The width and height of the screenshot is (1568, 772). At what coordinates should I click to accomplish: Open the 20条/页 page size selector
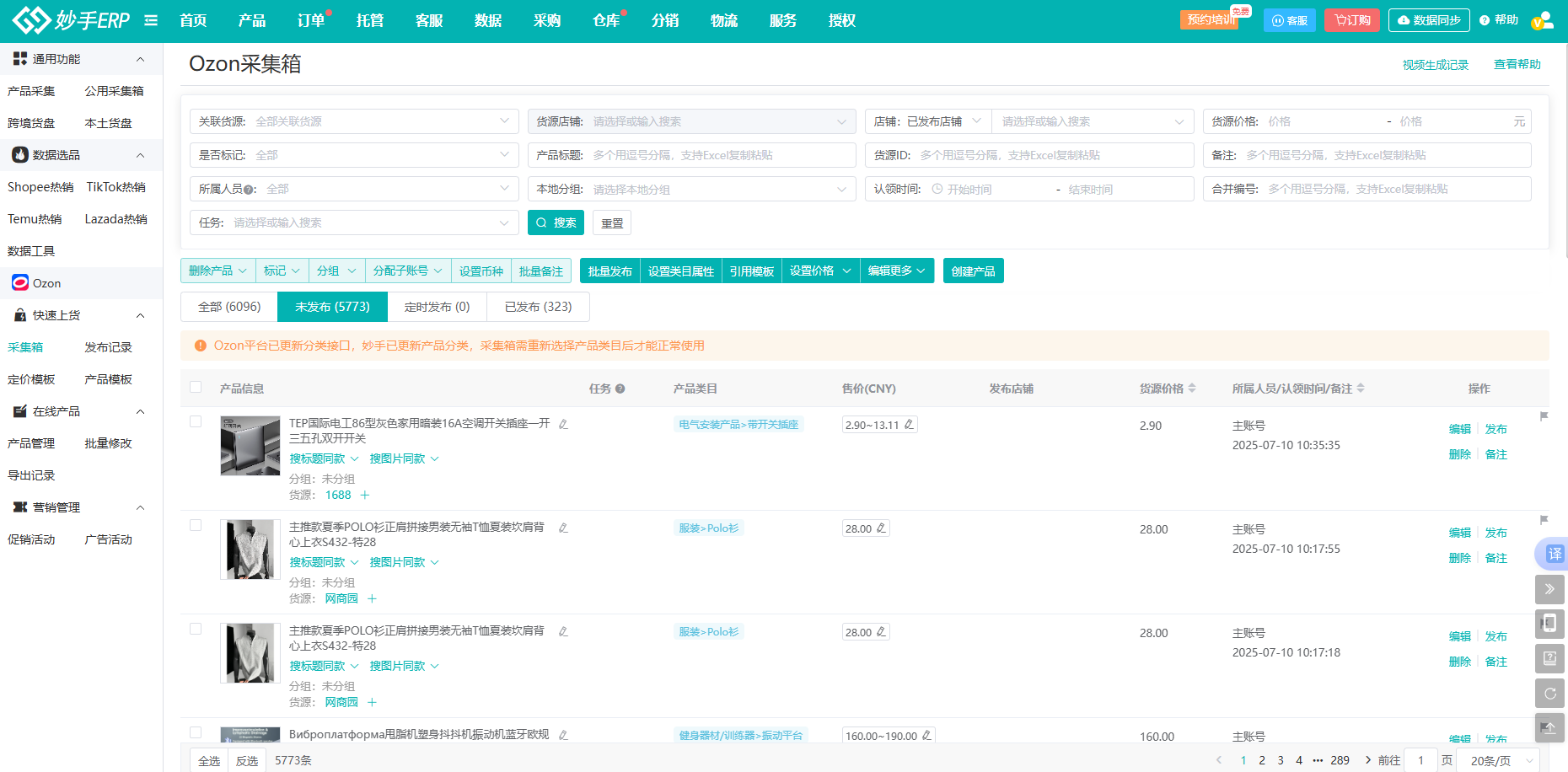click(x=1498, y=760)
